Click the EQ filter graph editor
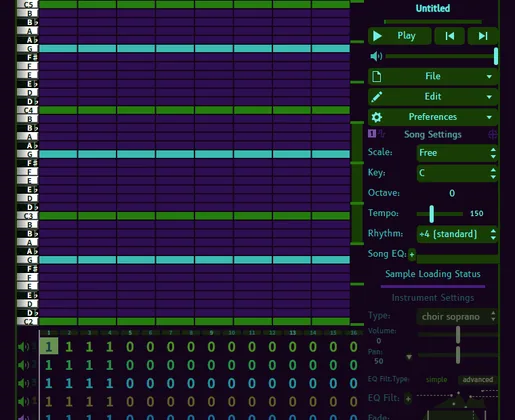This screenshot has height=420, width=515. (x=457, y=399)
